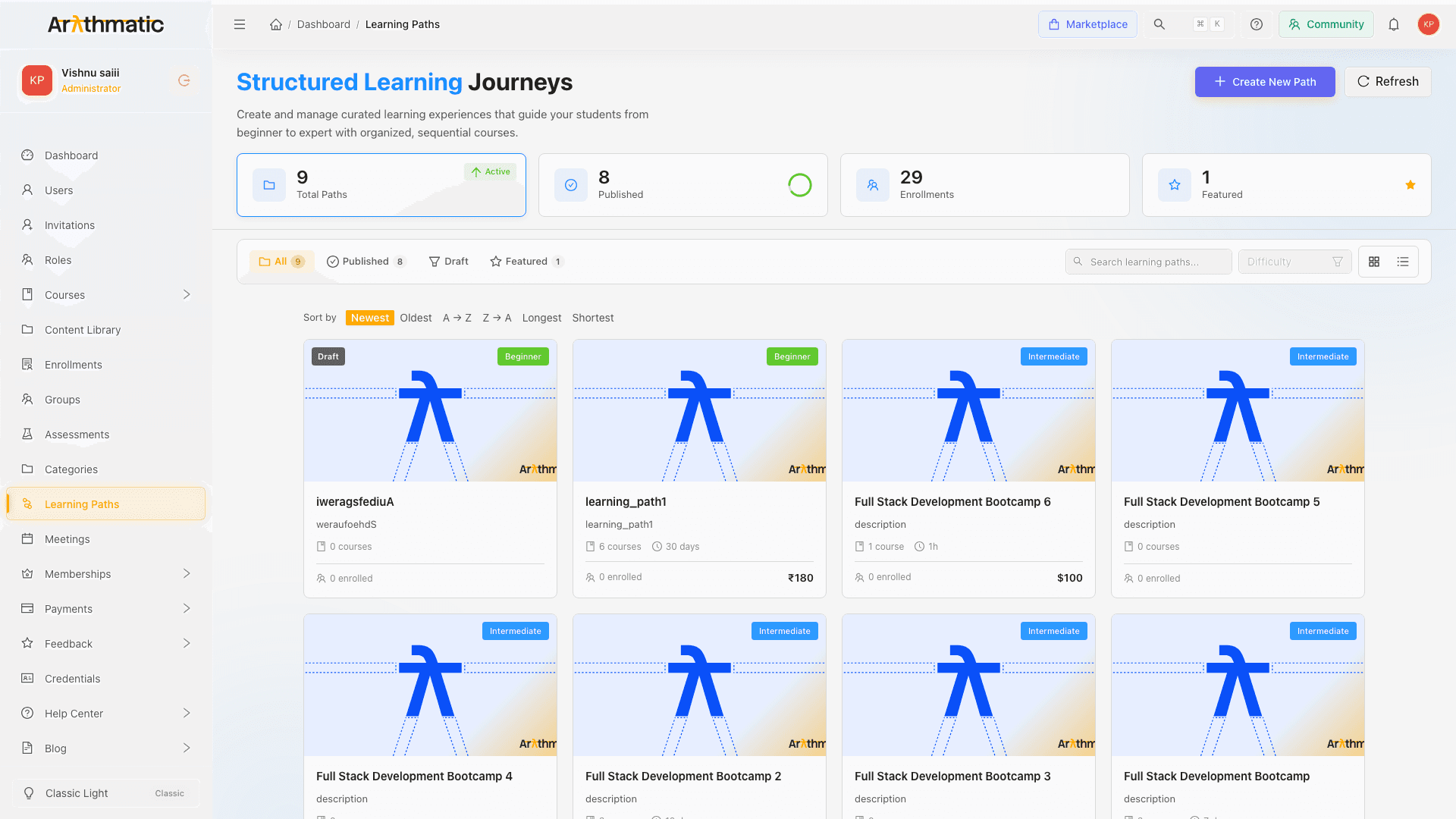Click the Feedback star sidebar icon
The height and width of the screenshot is (819, 1456).
click(x=27, y=643)
